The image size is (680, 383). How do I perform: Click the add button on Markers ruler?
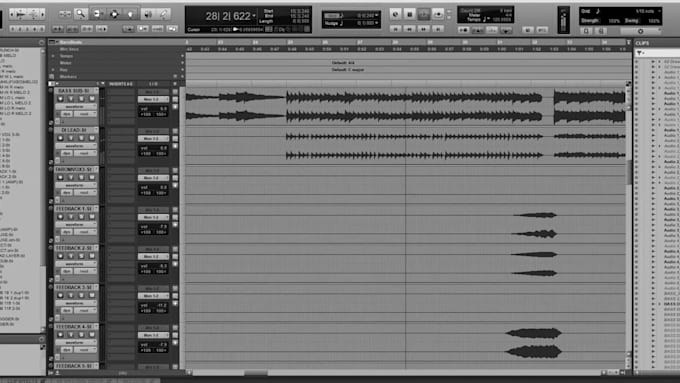[182, 76]
